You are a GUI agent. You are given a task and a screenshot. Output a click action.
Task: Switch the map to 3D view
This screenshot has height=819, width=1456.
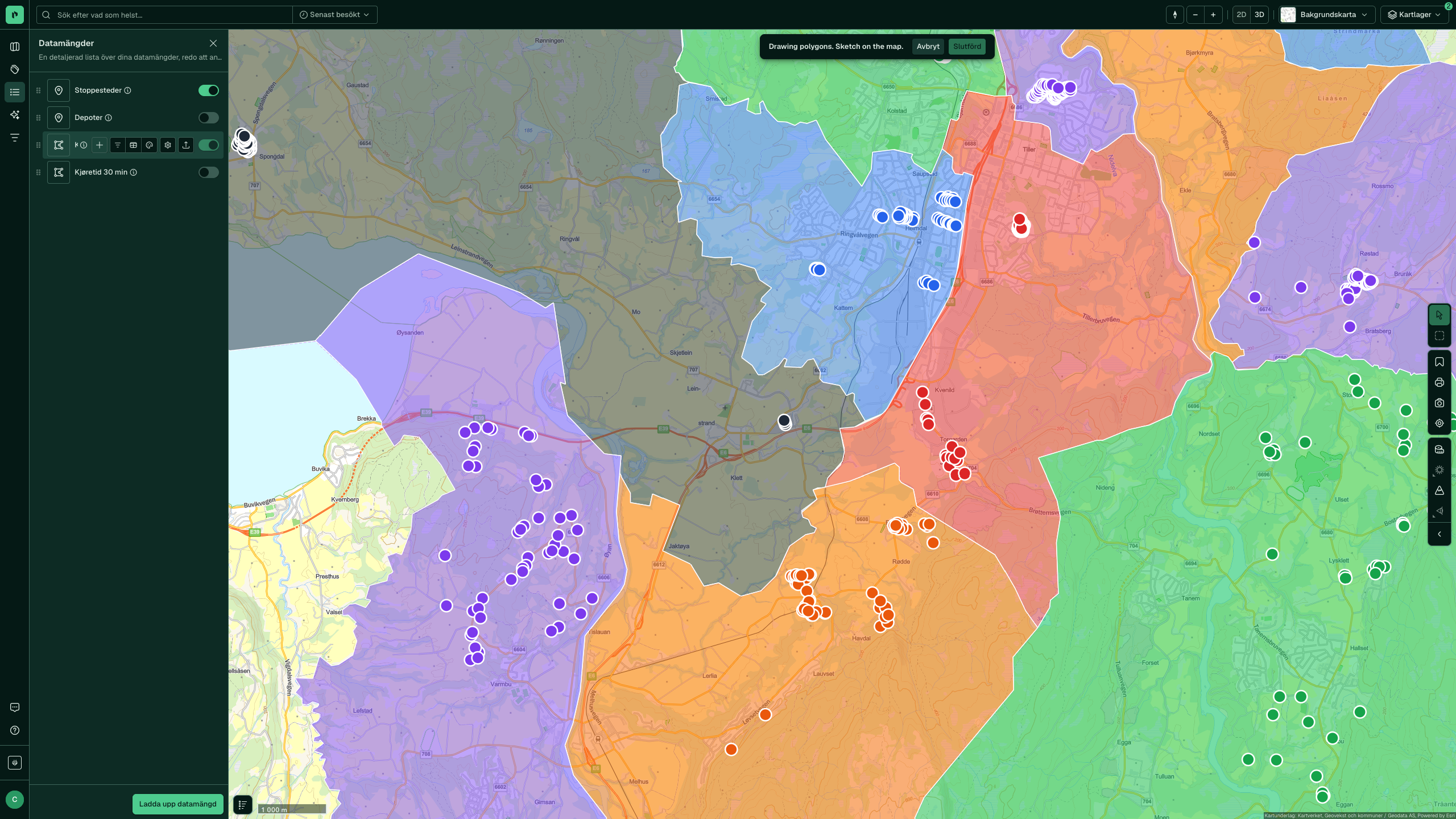point(1260,15)
